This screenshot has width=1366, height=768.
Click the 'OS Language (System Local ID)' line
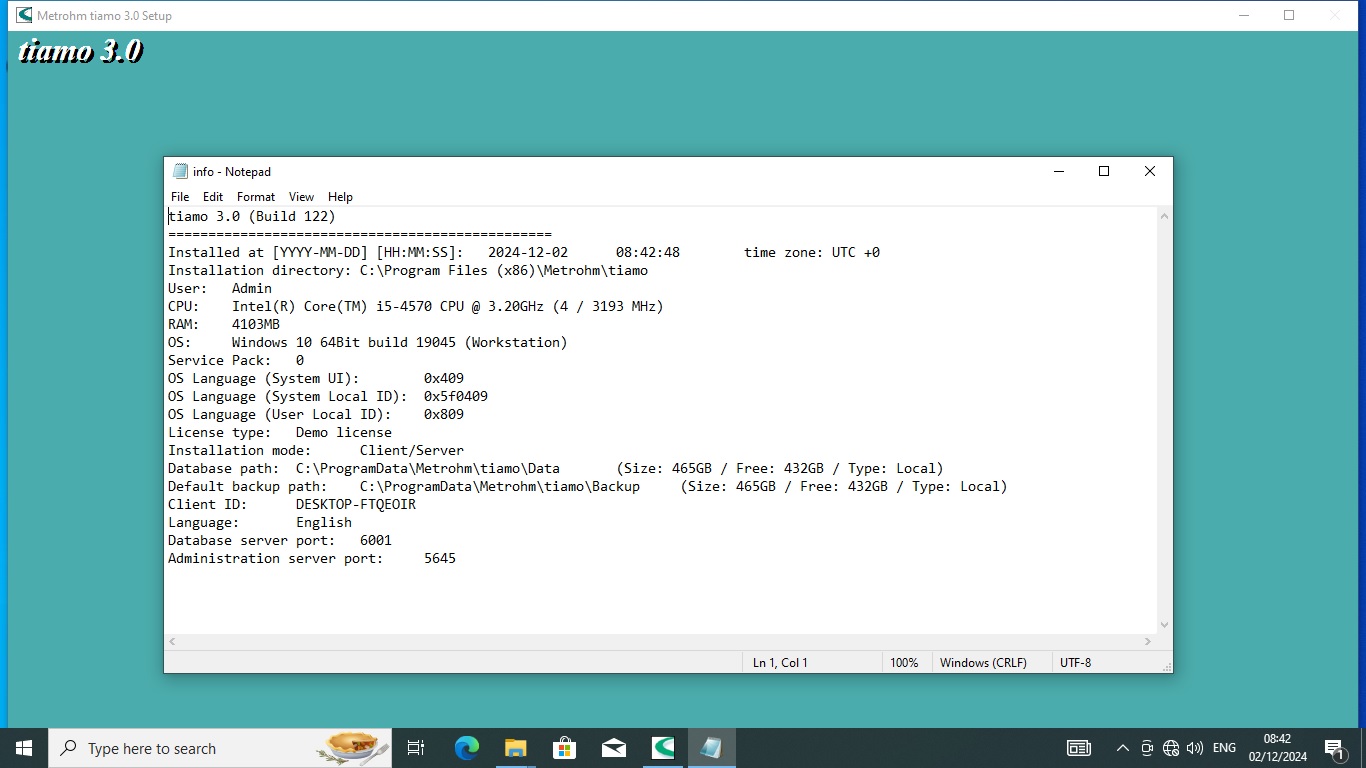pos(328,396)
